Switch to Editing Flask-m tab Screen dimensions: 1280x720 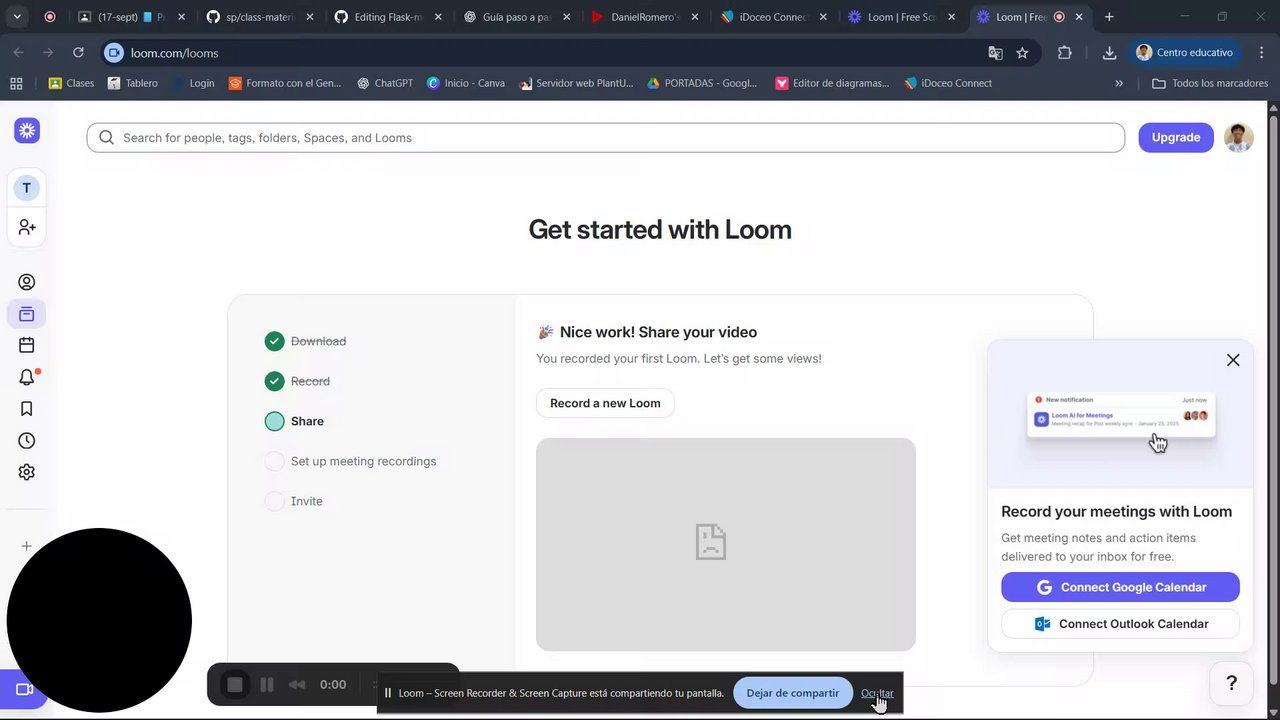pos(388,17)
